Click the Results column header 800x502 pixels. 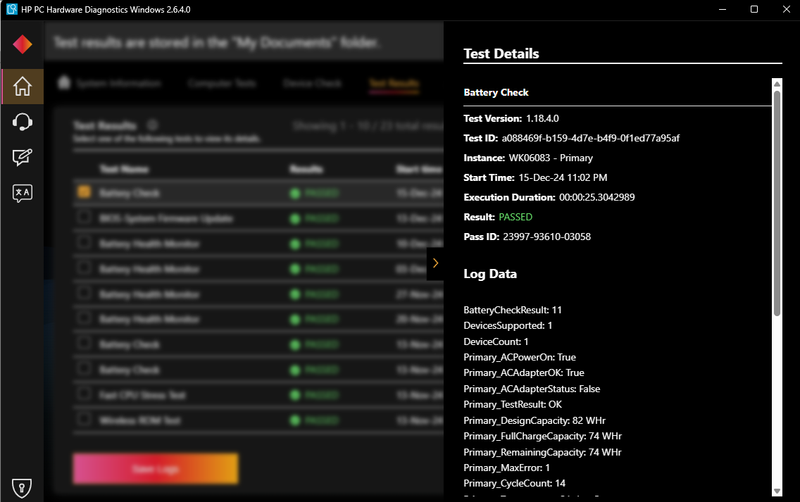[x=306, y=169]
